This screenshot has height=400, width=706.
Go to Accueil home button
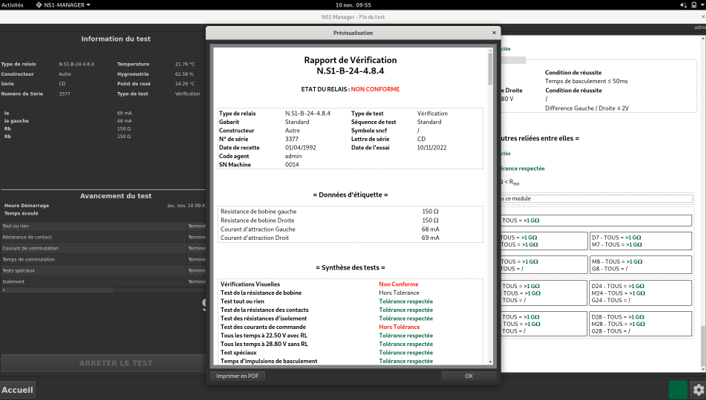(x=17, y=390)
